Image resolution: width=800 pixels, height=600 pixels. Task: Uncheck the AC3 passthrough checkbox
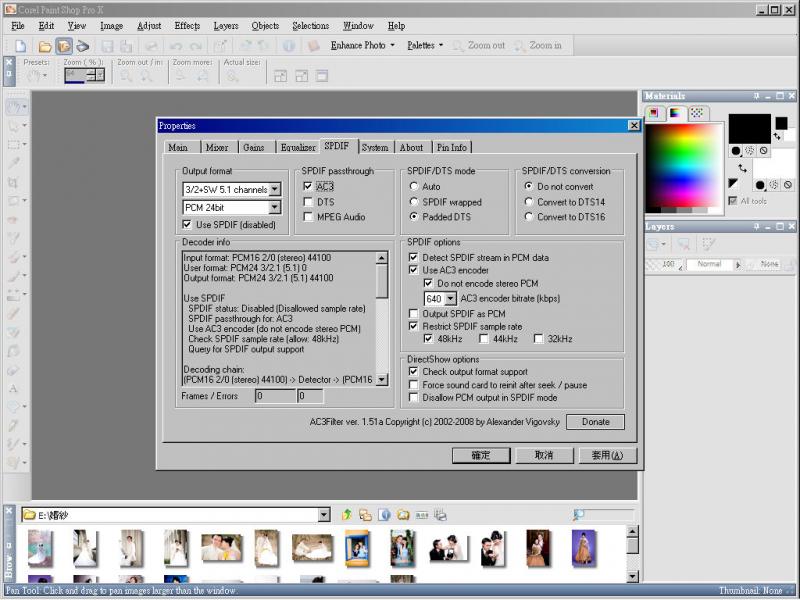308,187
